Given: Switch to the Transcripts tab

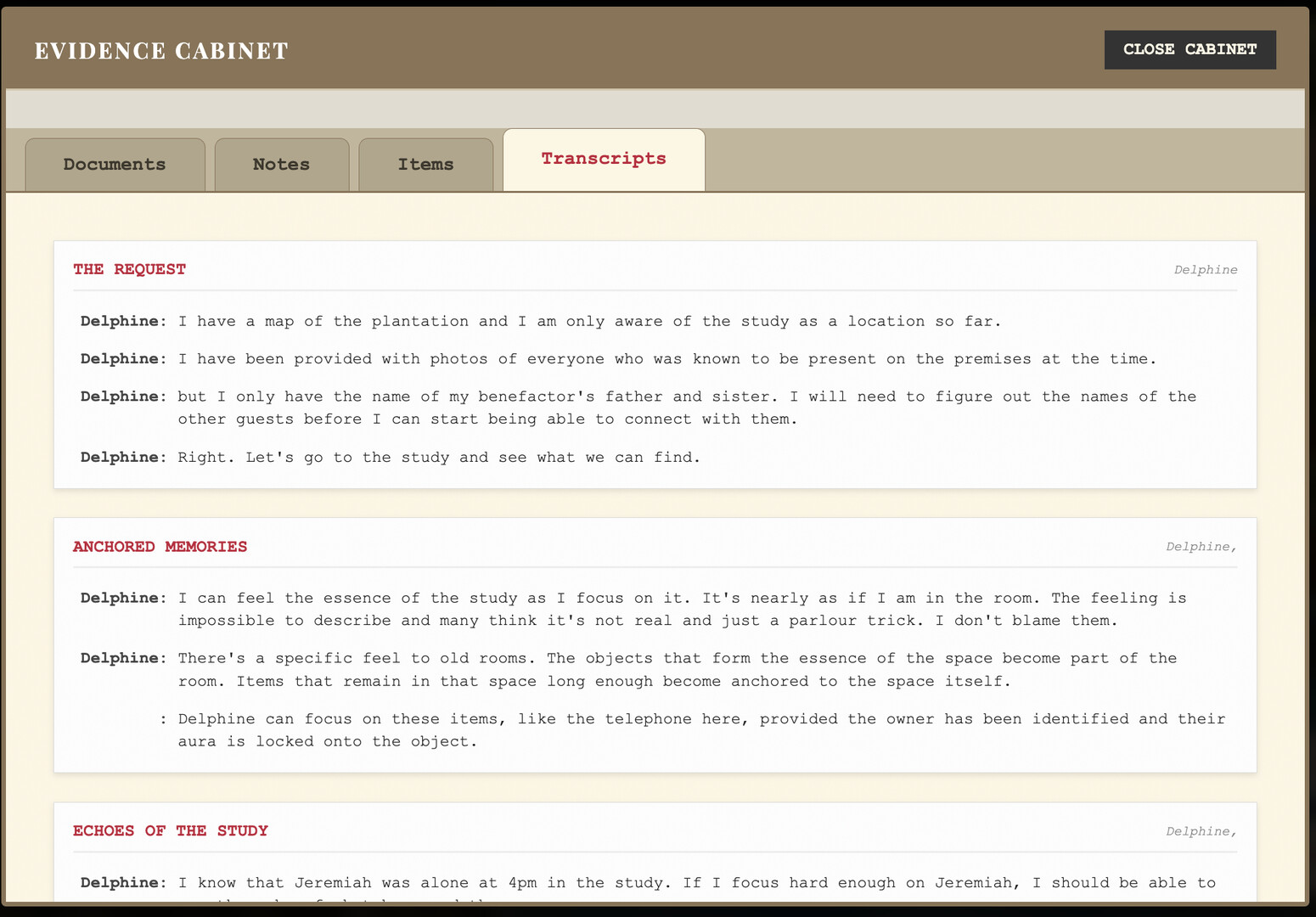Looking at the screenshot, I should pos(603,159).
